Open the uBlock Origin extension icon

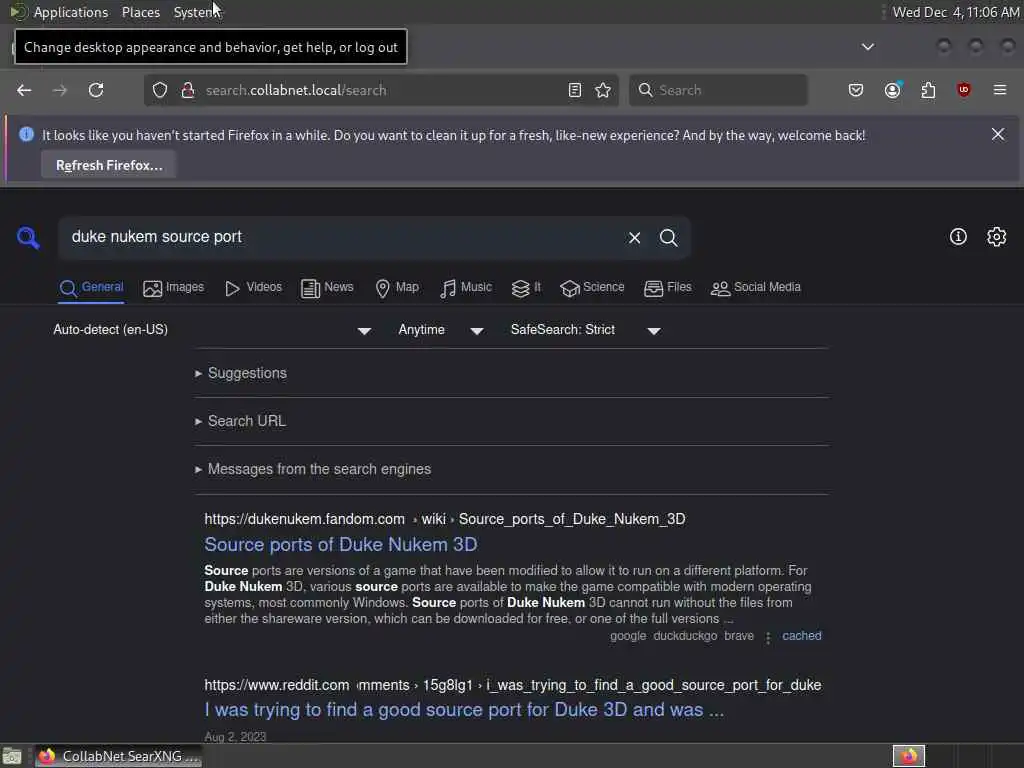(x=963, y=90)
